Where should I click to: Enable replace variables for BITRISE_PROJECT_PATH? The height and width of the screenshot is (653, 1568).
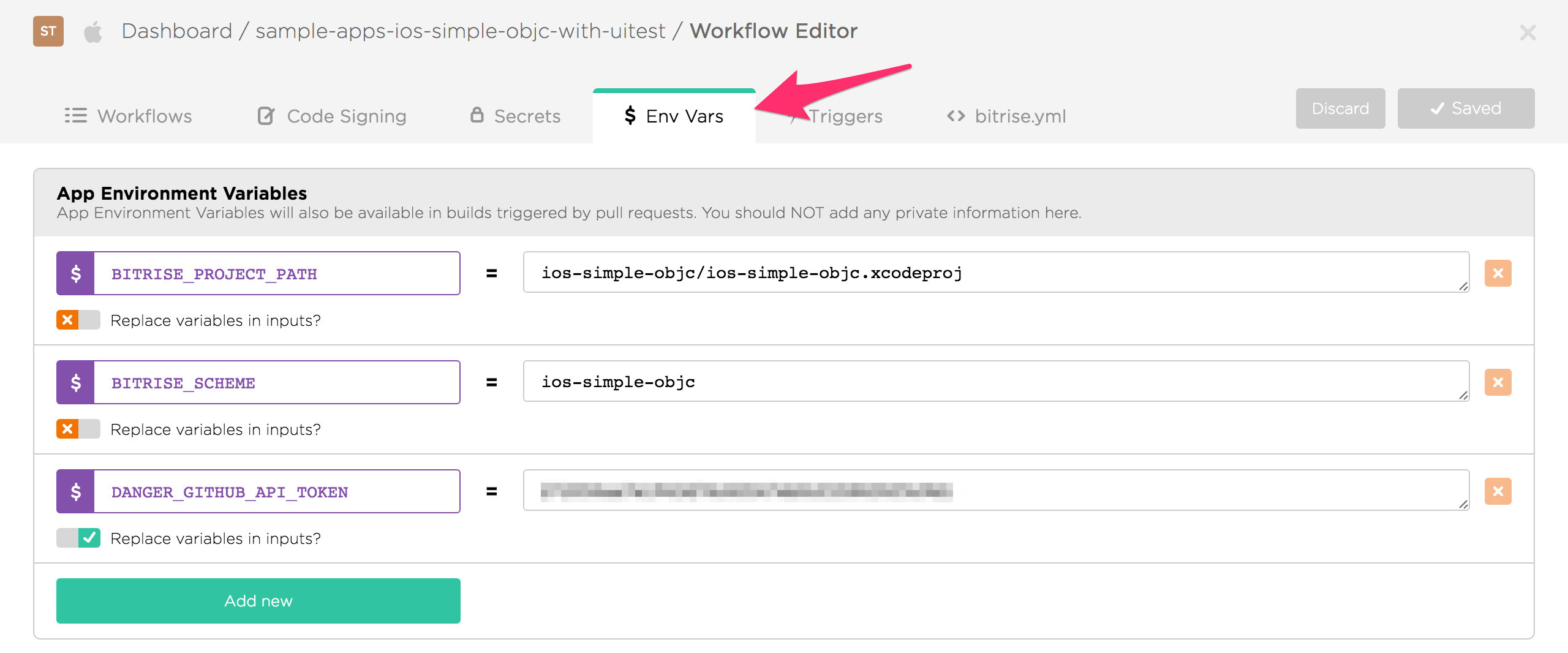[x=78, y=320]
